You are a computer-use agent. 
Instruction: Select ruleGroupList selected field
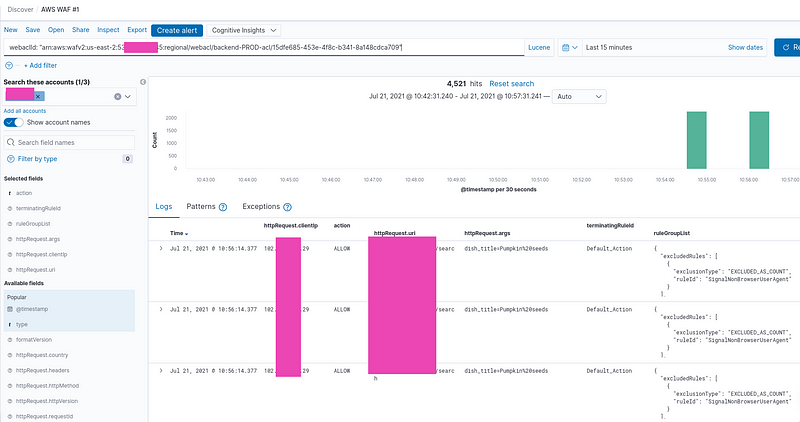(x=33, y=224)
